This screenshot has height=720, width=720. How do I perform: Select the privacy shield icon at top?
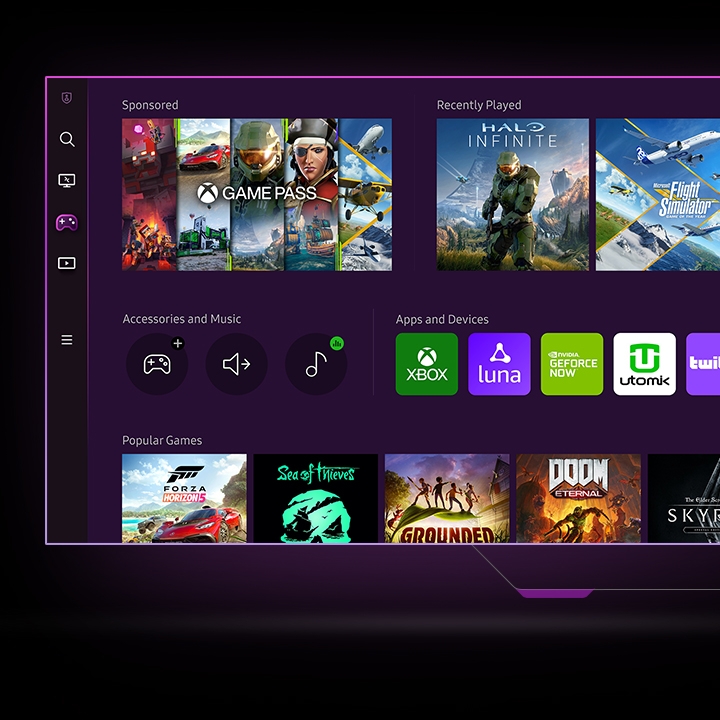67,98
